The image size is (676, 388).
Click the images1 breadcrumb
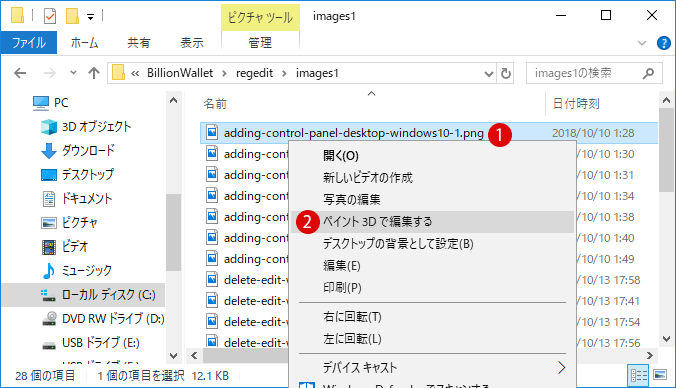[x=317, y=73]
